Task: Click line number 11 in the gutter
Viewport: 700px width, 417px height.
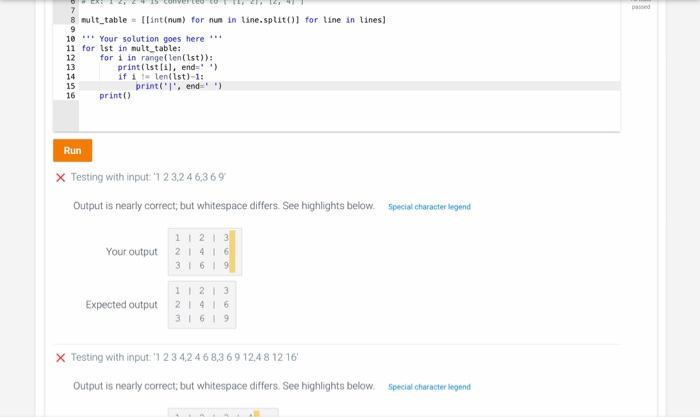Action: pyautogui.click(x=71, y=48)
